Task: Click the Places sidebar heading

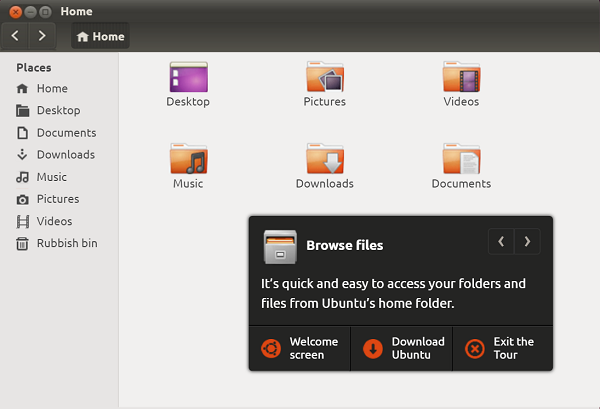Action: click(x=34, y=68)
